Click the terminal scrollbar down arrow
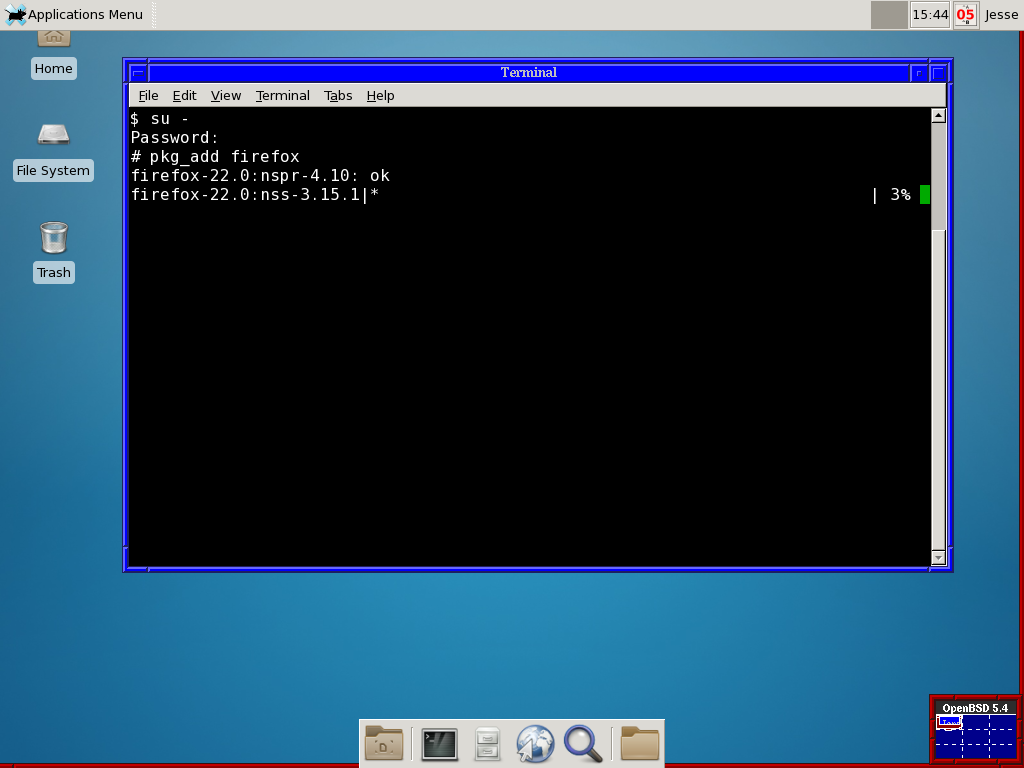Screen dimensions: 1024x768 (x=938, y=558)
